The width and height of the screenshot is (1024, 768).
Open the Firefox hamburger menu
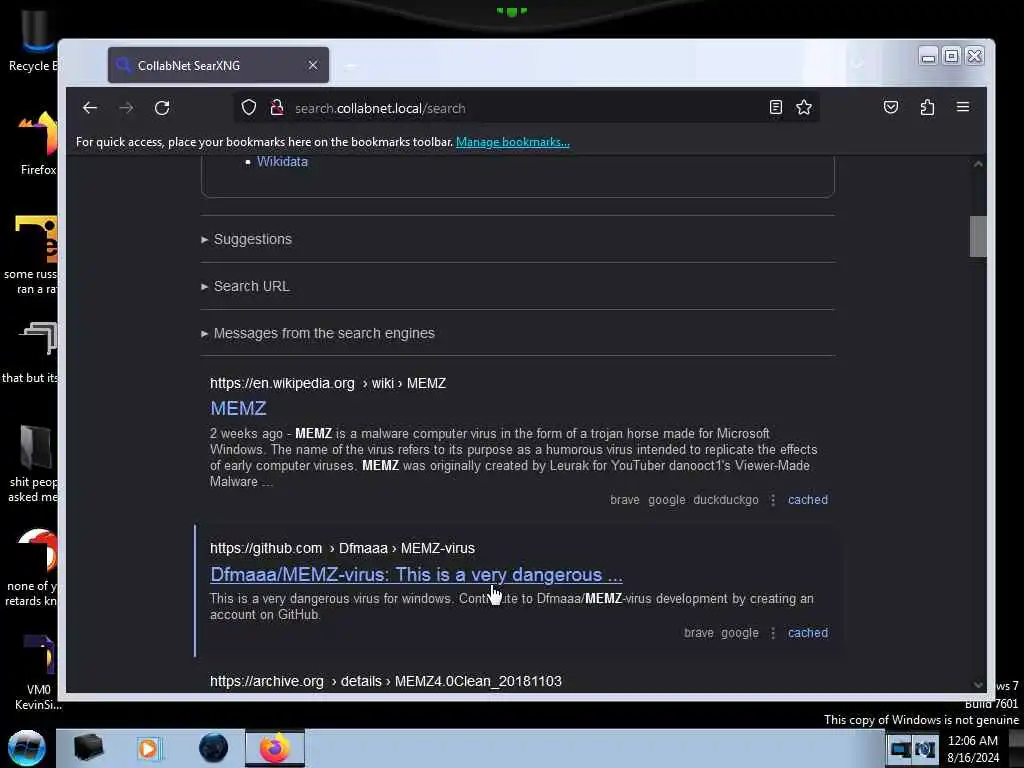[963, 107]
